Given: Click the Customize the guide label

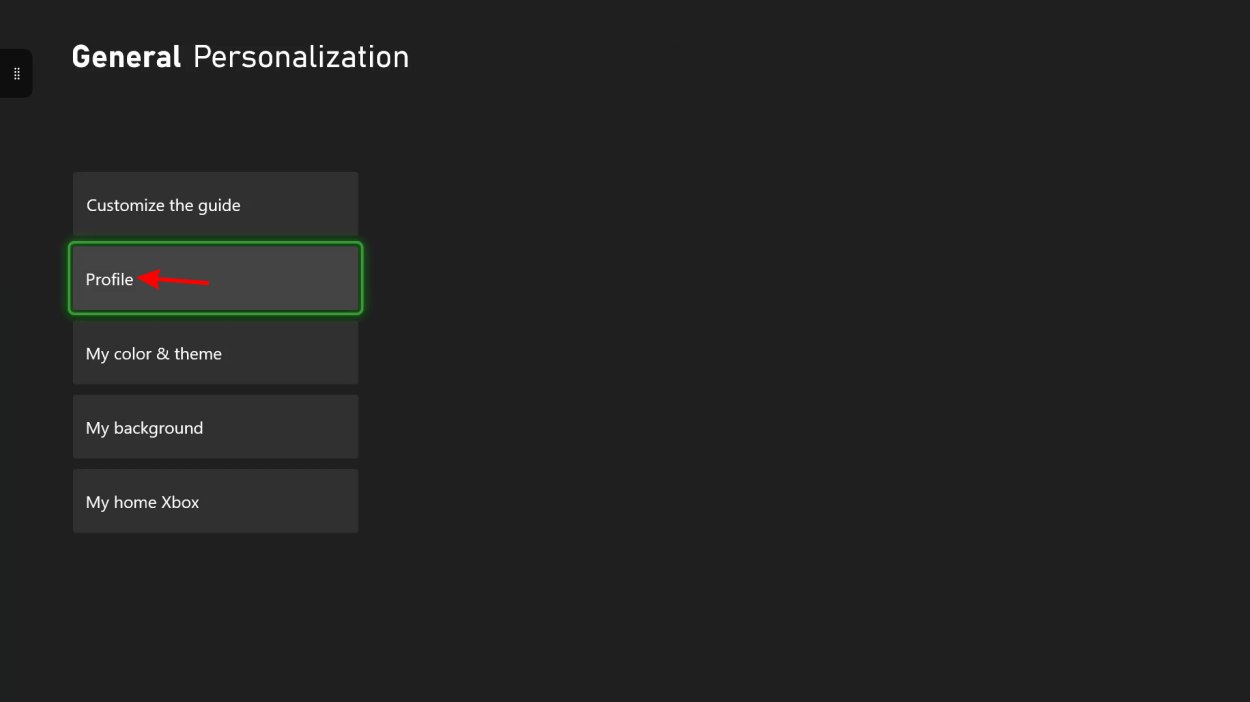Looking at the screenshot, I should click(x=163, y=205).
